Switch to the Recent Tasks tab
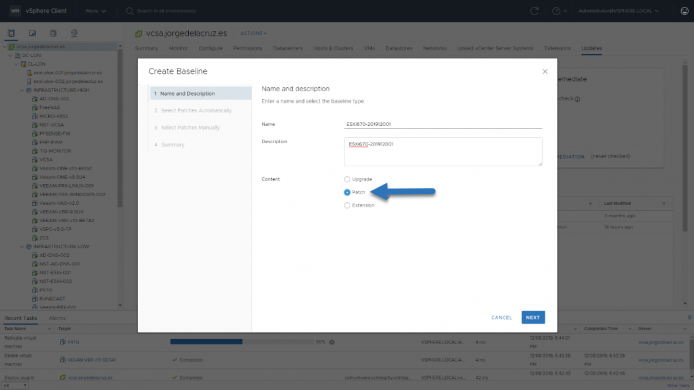Screen dimensions: 694x390 (x=20, y=318)
